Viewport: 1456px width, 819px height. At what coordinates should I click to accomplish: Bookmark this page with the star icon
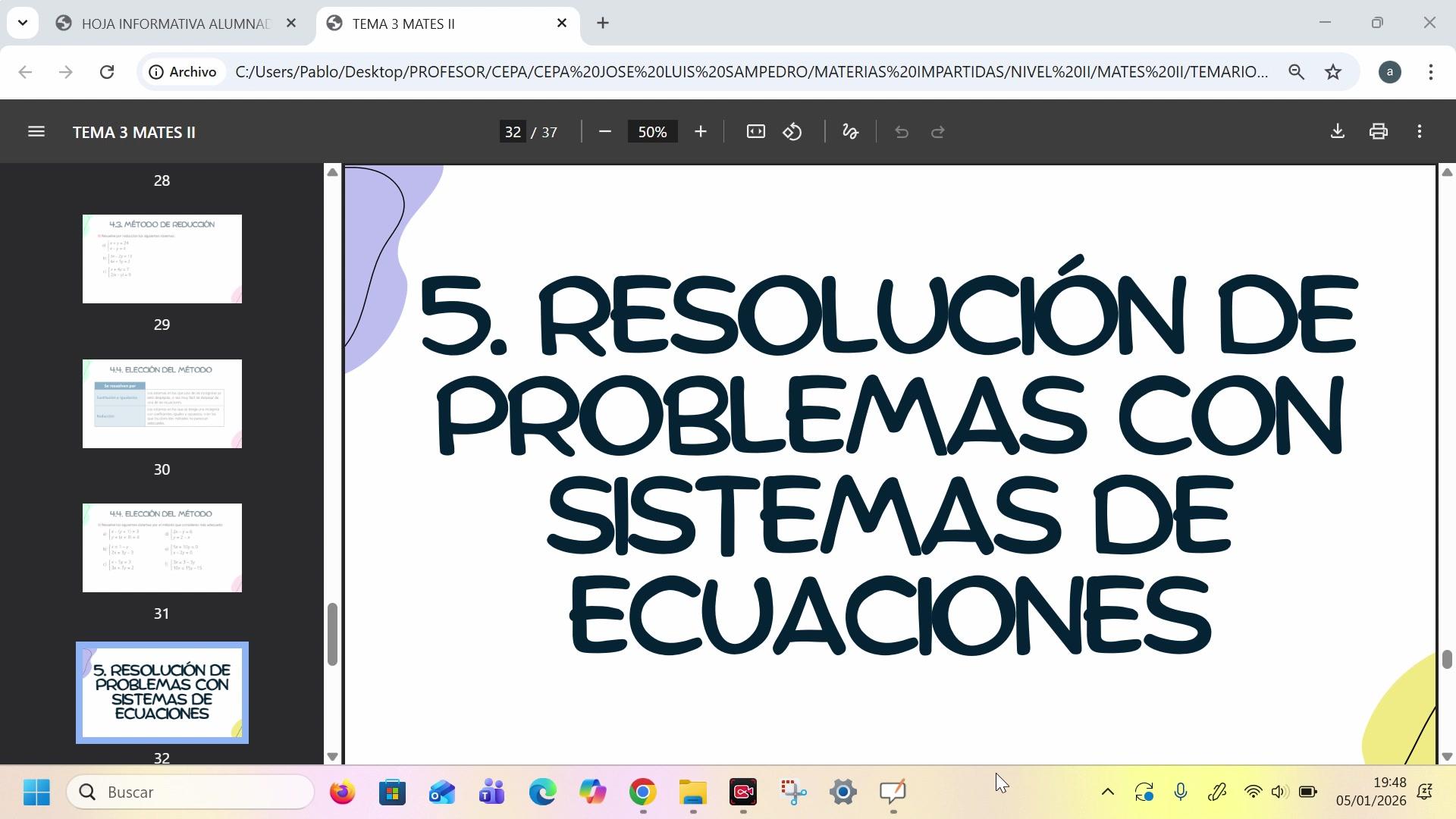(x=1332, y=72)
